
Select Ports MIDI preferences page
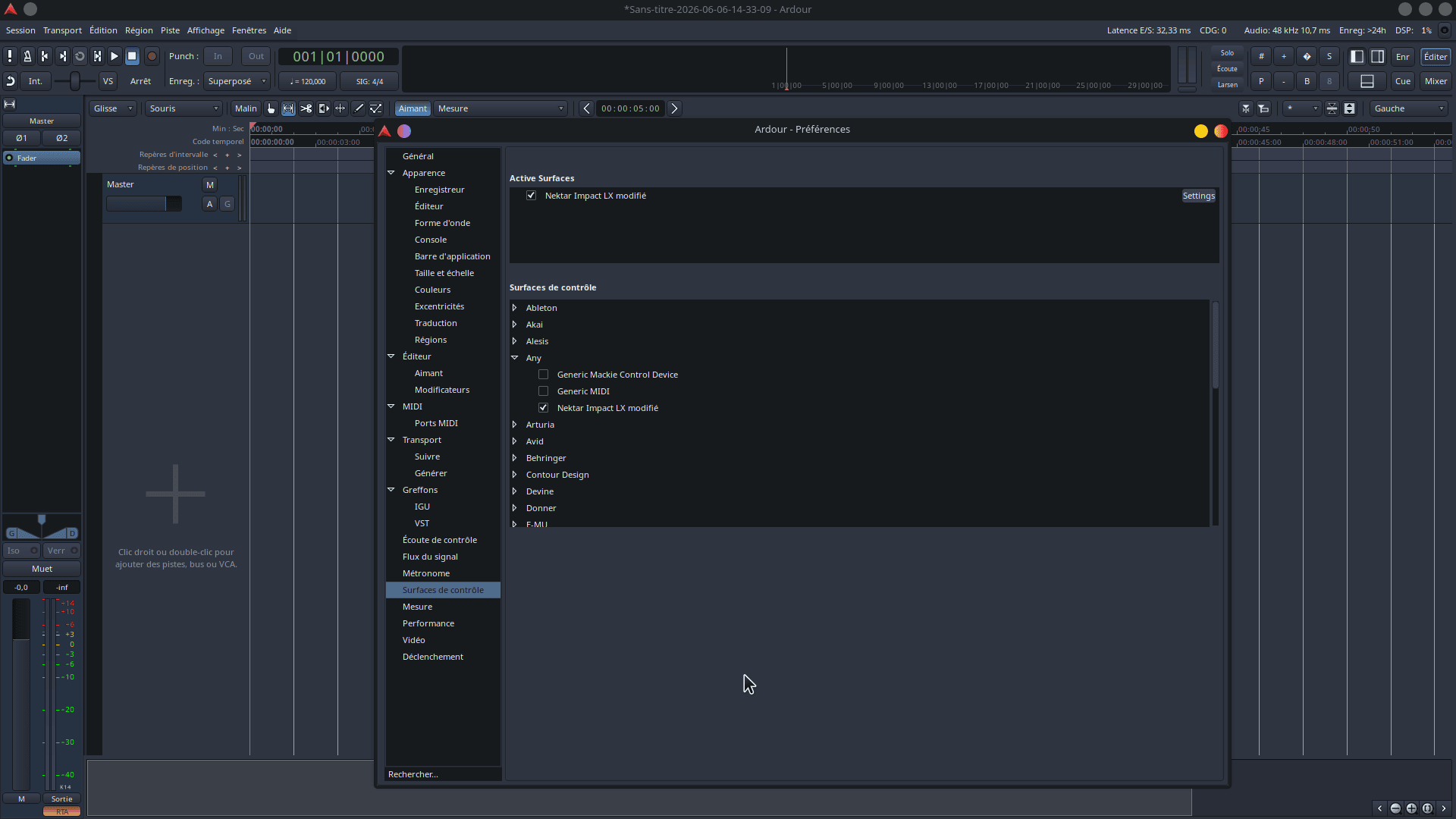[x=436, y=423]
